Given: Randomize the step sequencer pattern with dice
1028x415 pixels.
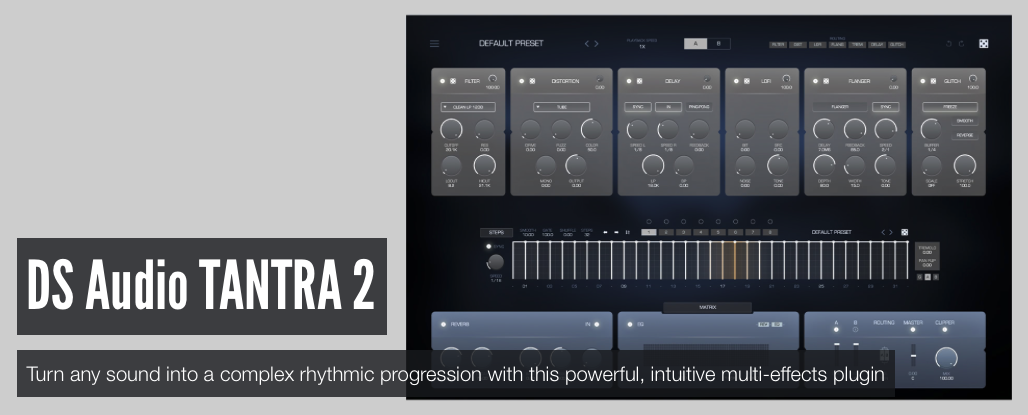Looking at the screenshot, I should click(904, 232).
